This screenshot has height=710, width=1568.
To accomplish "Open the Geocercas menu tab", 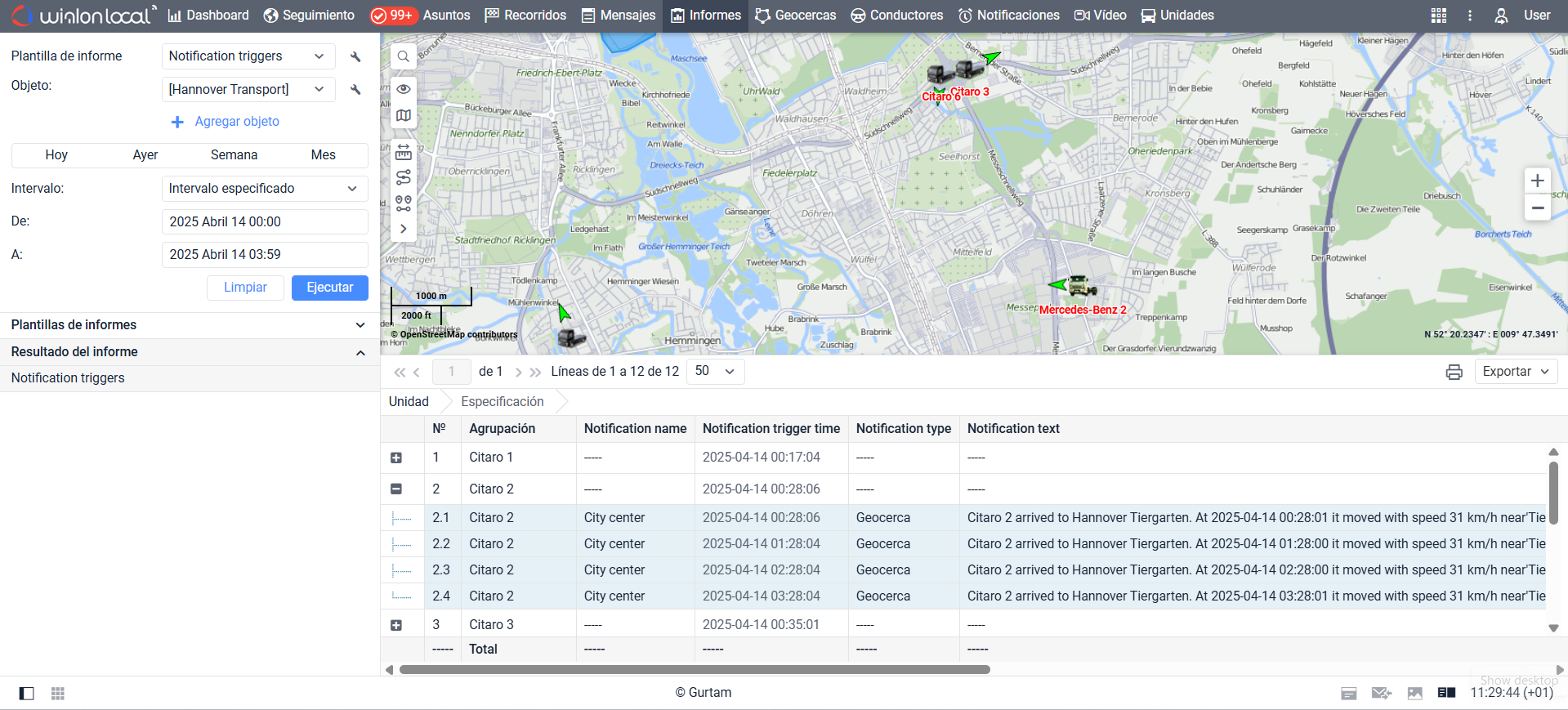I will 795,16.
